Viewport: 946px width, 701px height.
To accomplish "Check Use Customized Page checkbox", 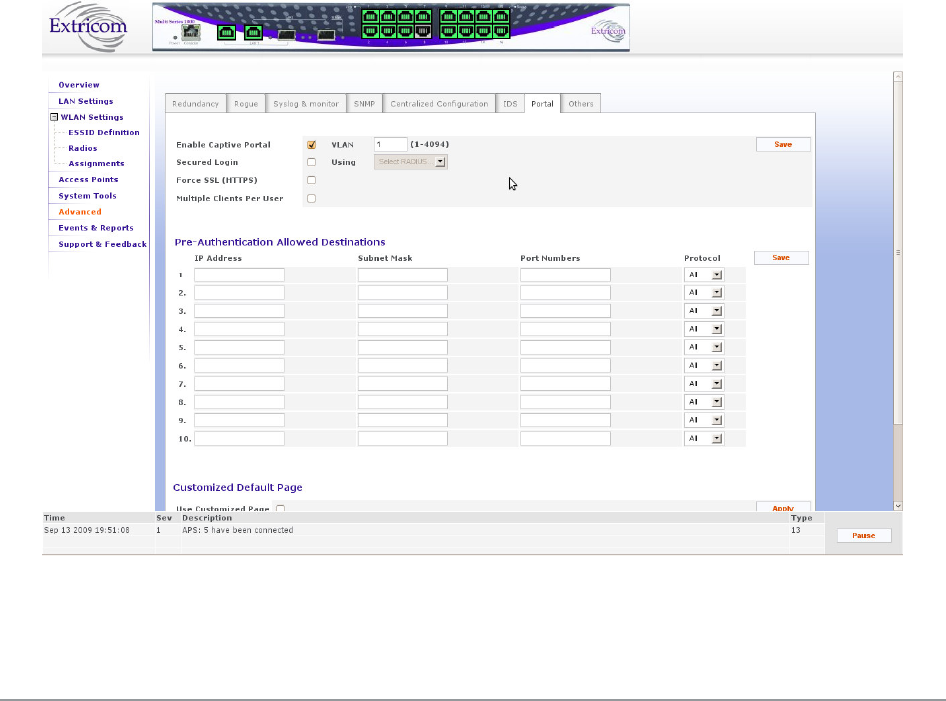I will click(x=281, y=509).
